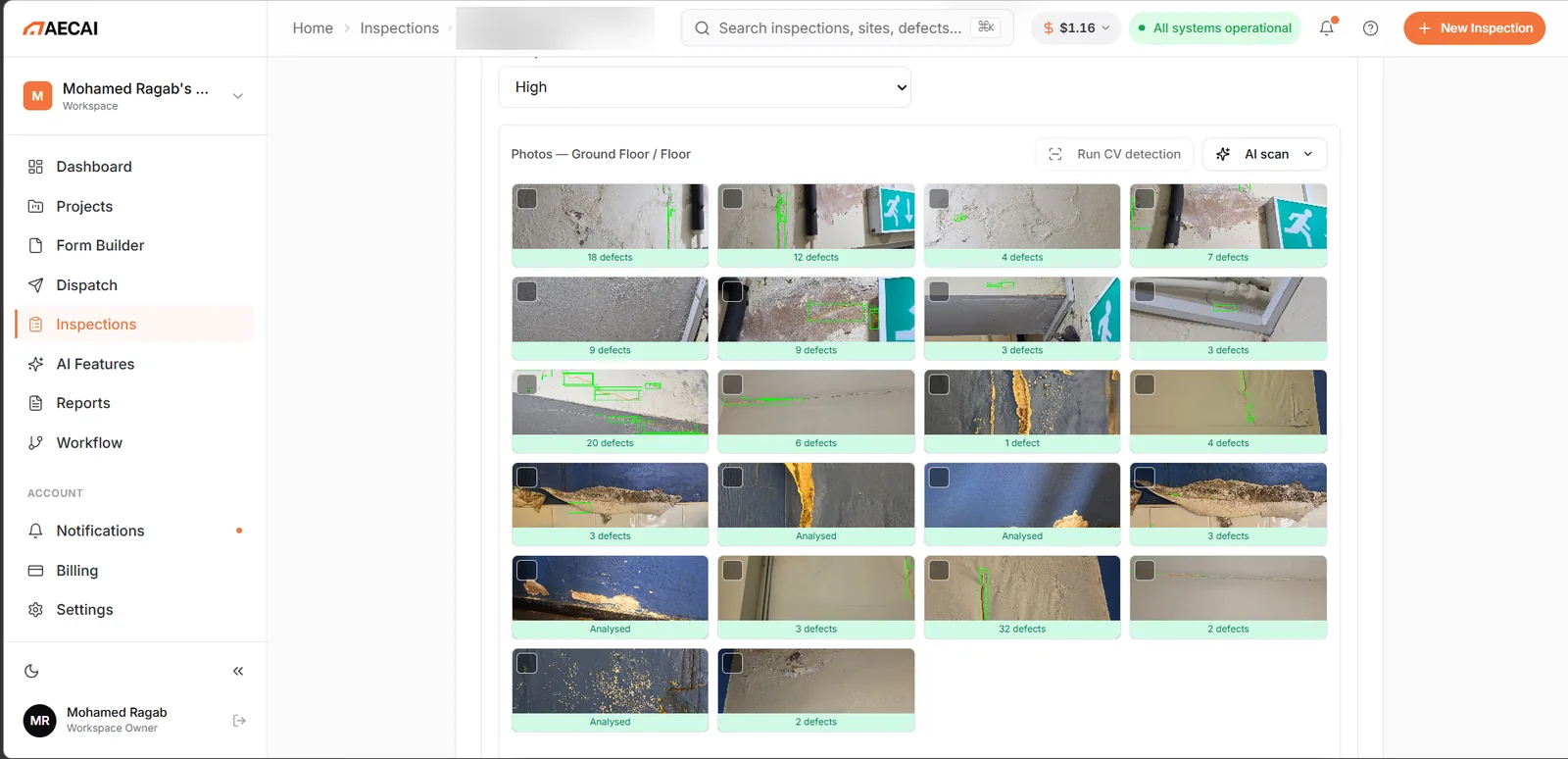Click Run CV detection button
Viewport: 1568px width, 759px height.
[1115, 154]
